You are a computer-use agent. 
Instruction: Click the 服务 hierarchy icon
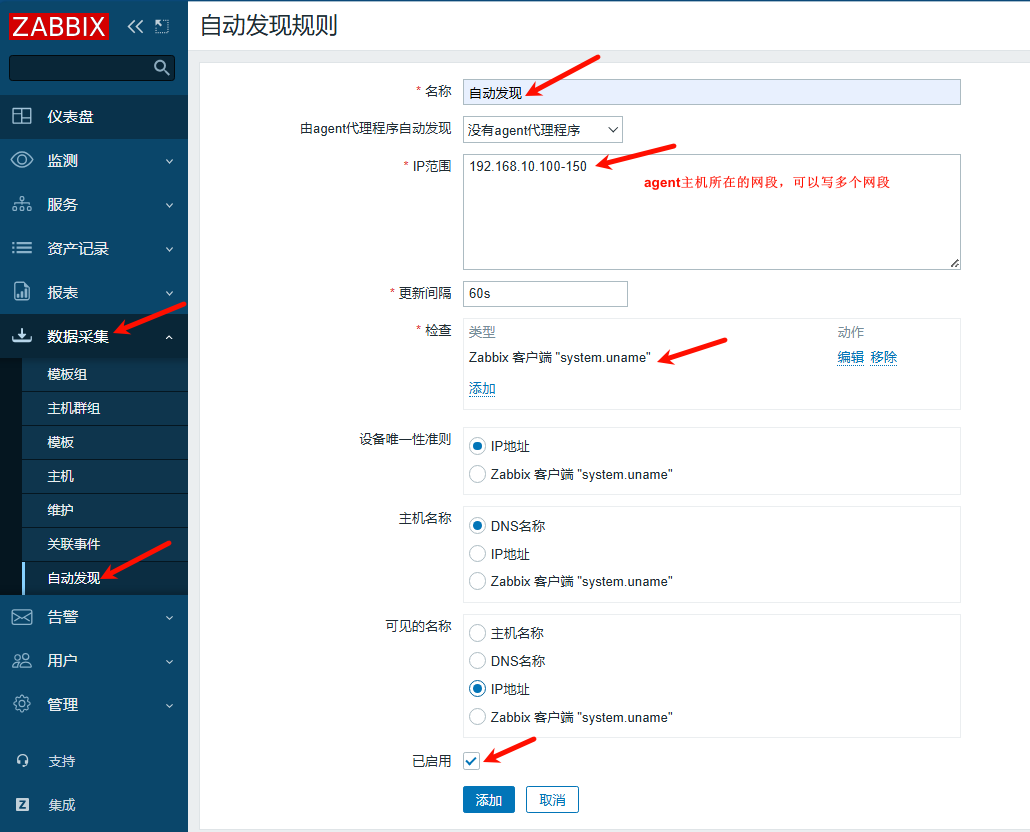click(22, 204)
